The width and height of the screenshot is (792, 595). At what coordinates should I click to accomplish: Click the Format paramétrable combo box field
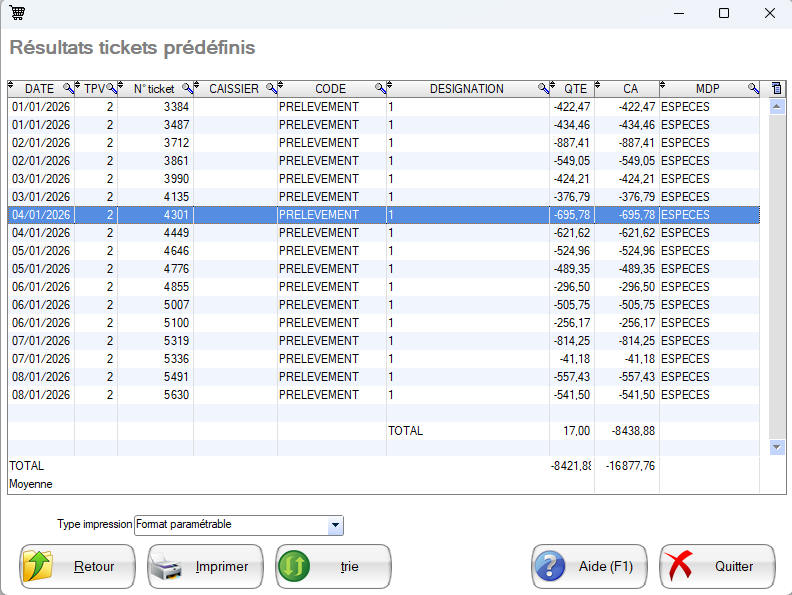[x=231, y=525]
